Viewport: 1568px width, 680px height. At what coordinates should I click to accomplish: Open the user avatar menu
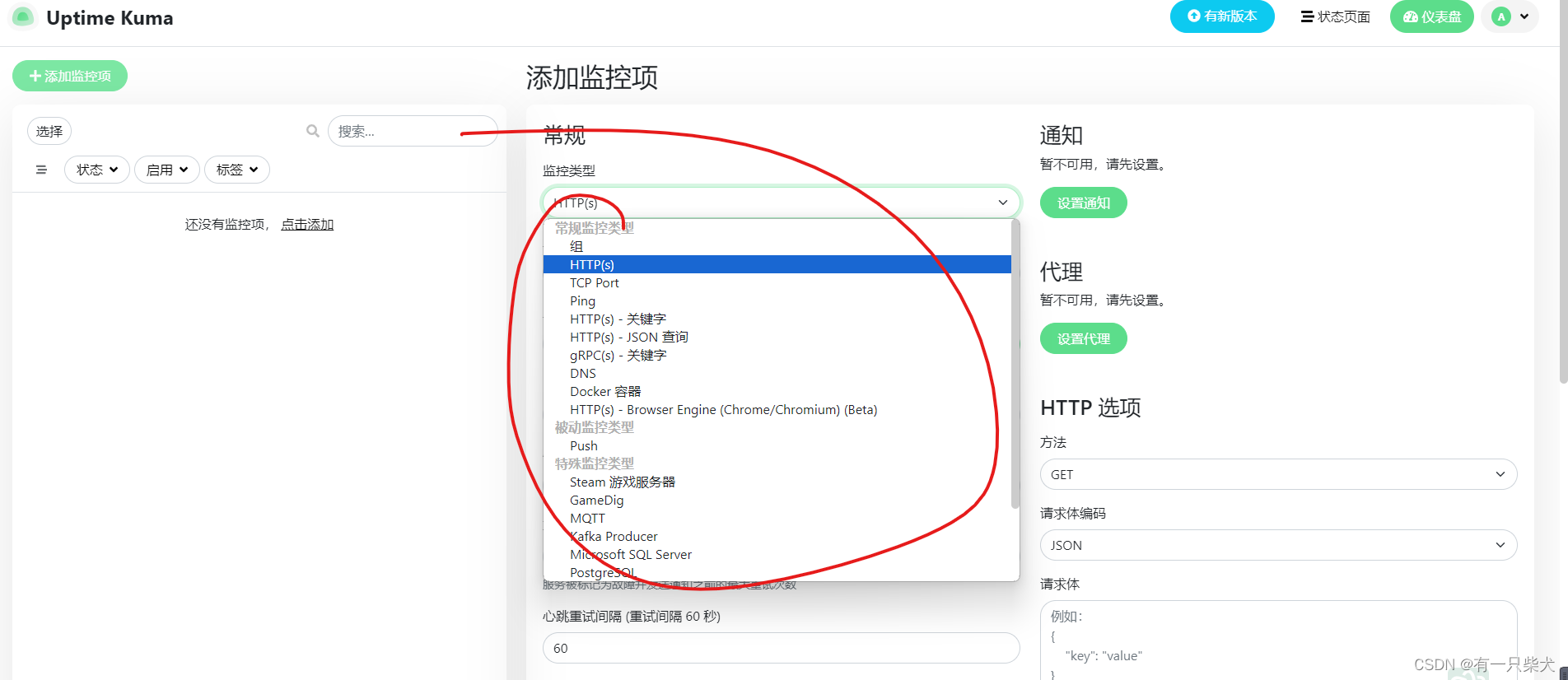tap(1510, 16)
